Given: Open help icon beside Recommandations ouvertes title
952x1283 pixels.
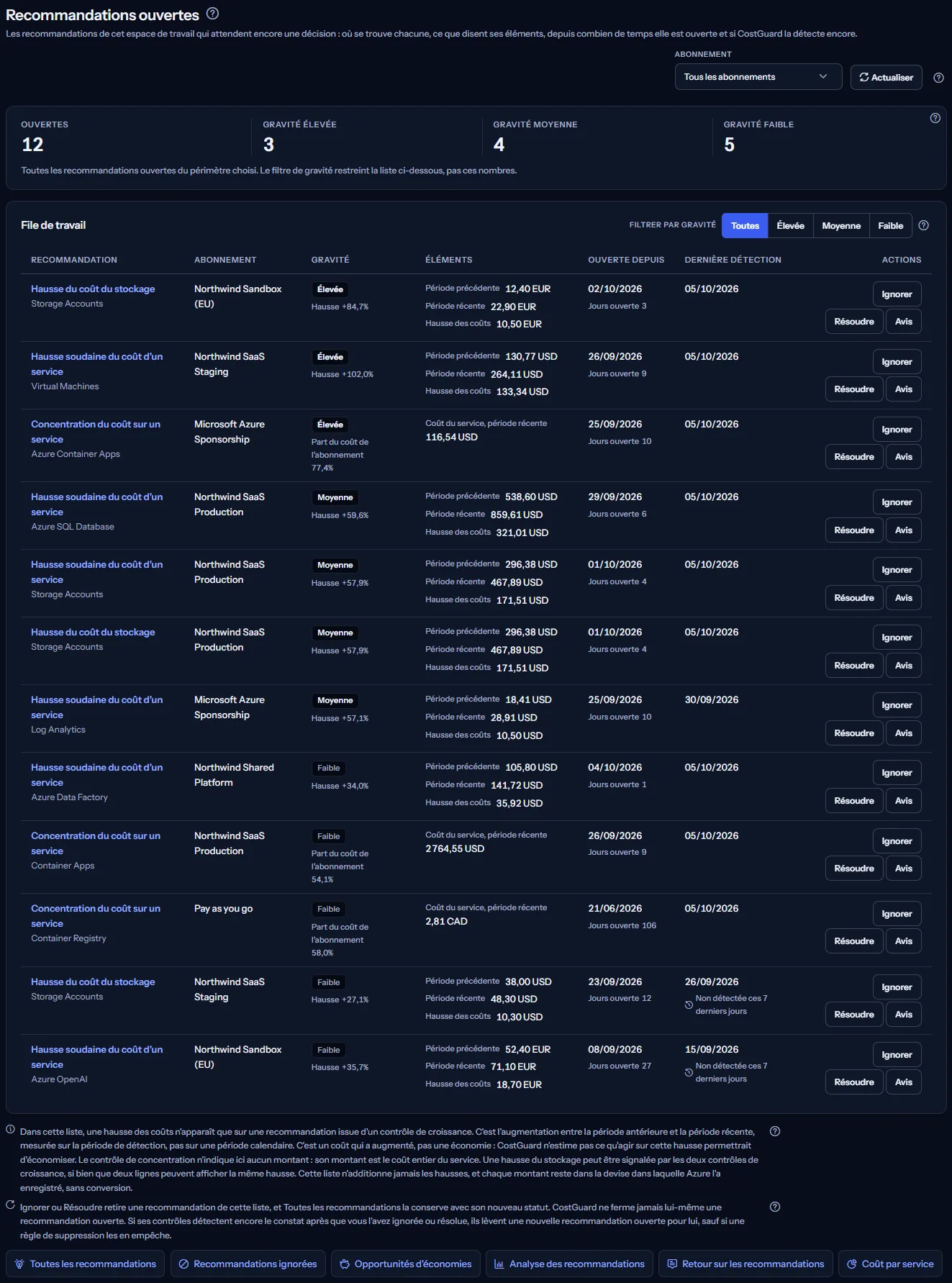Looking at the screenshot, I should pos(212,13).
